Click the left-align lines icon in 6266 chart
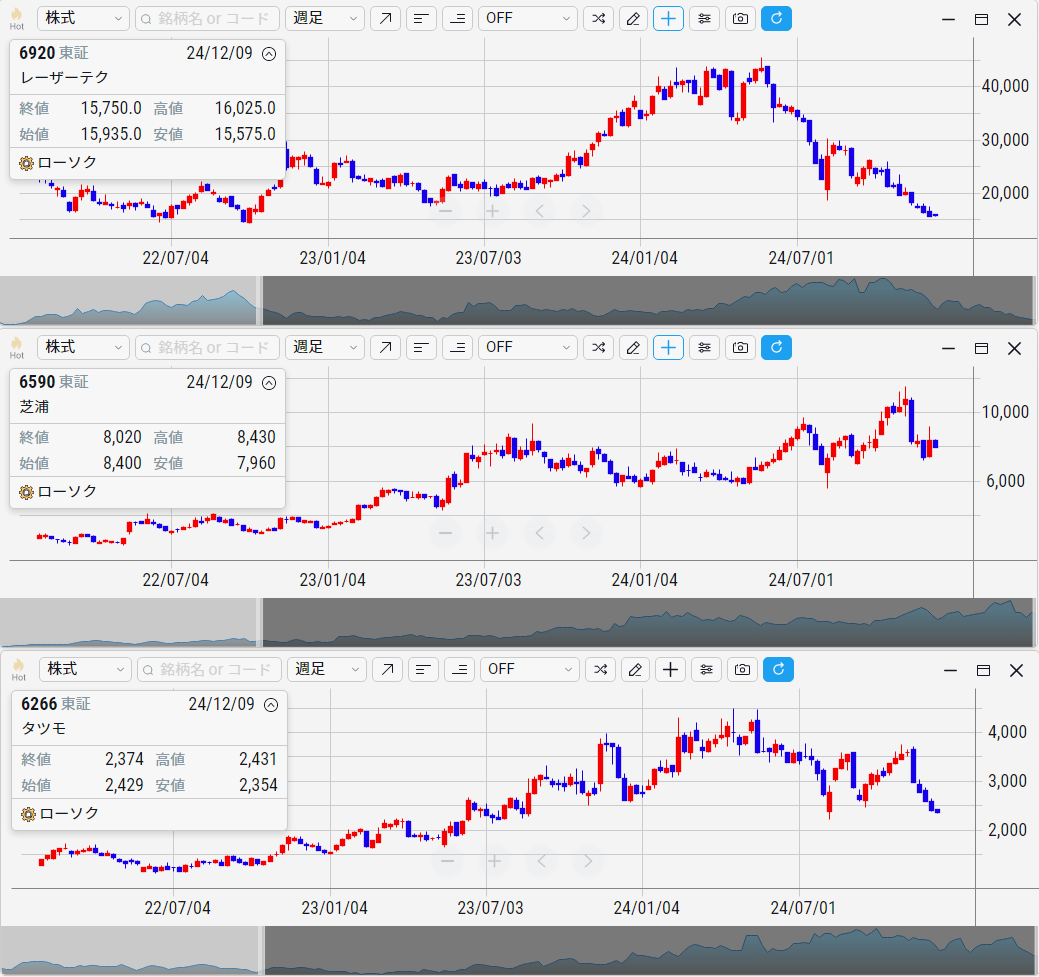The height and width of the screenshot is (977, 1039). point(423,669)
